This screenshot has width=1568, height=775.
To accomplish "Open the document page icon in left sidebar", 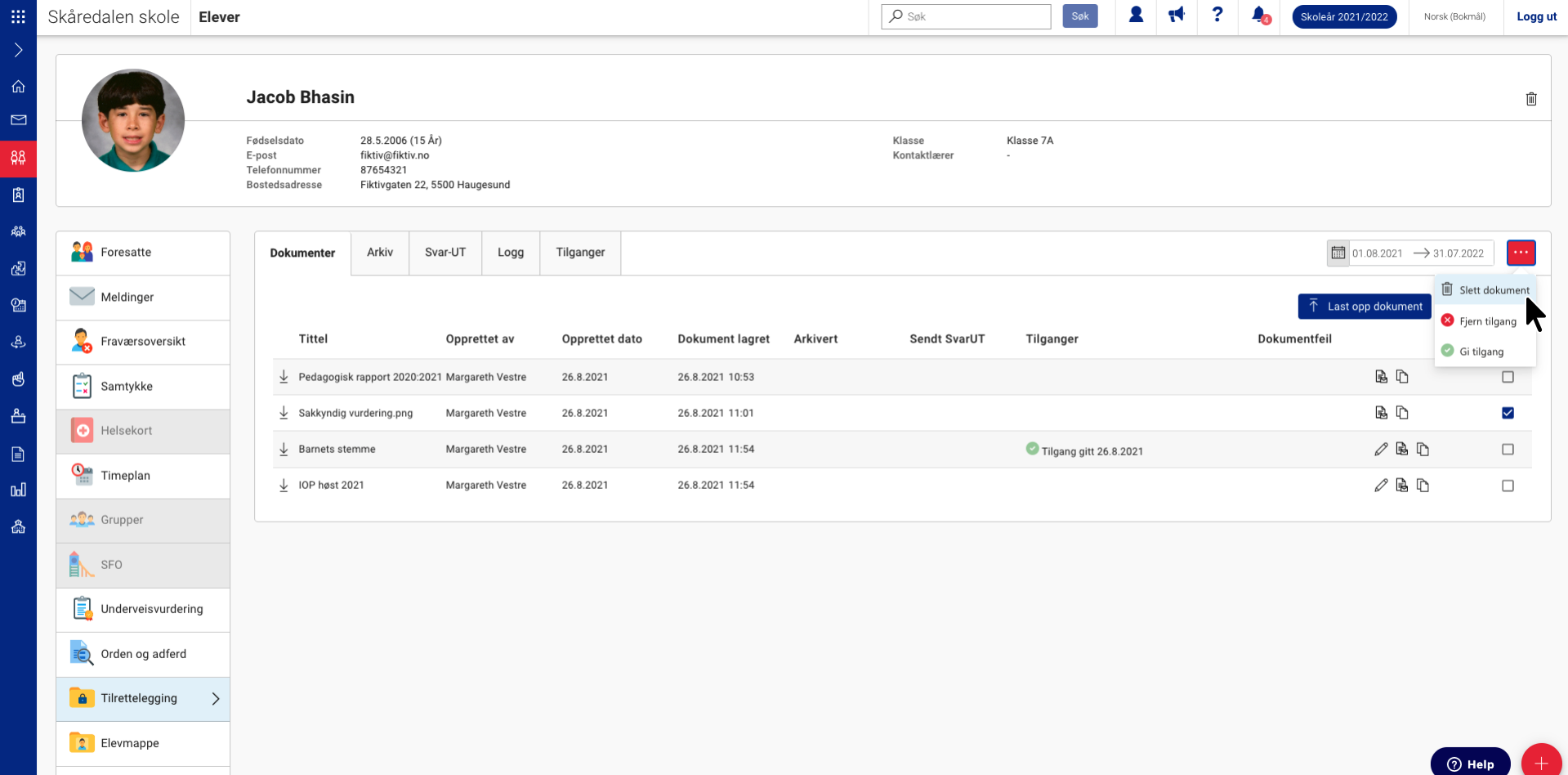I will tap(18, 454).
